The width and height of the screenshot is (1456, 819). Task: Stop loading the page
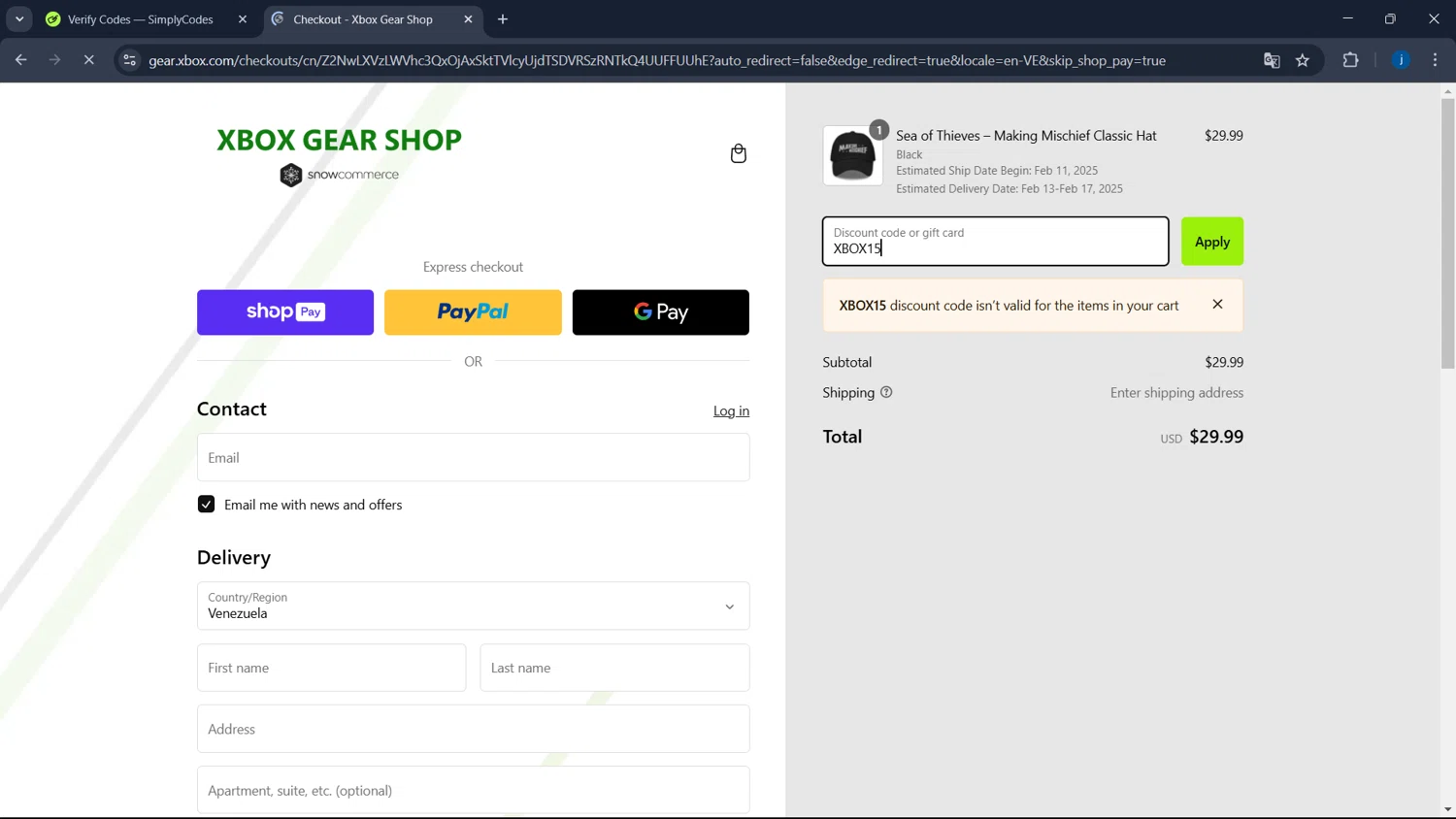point(88,60)
